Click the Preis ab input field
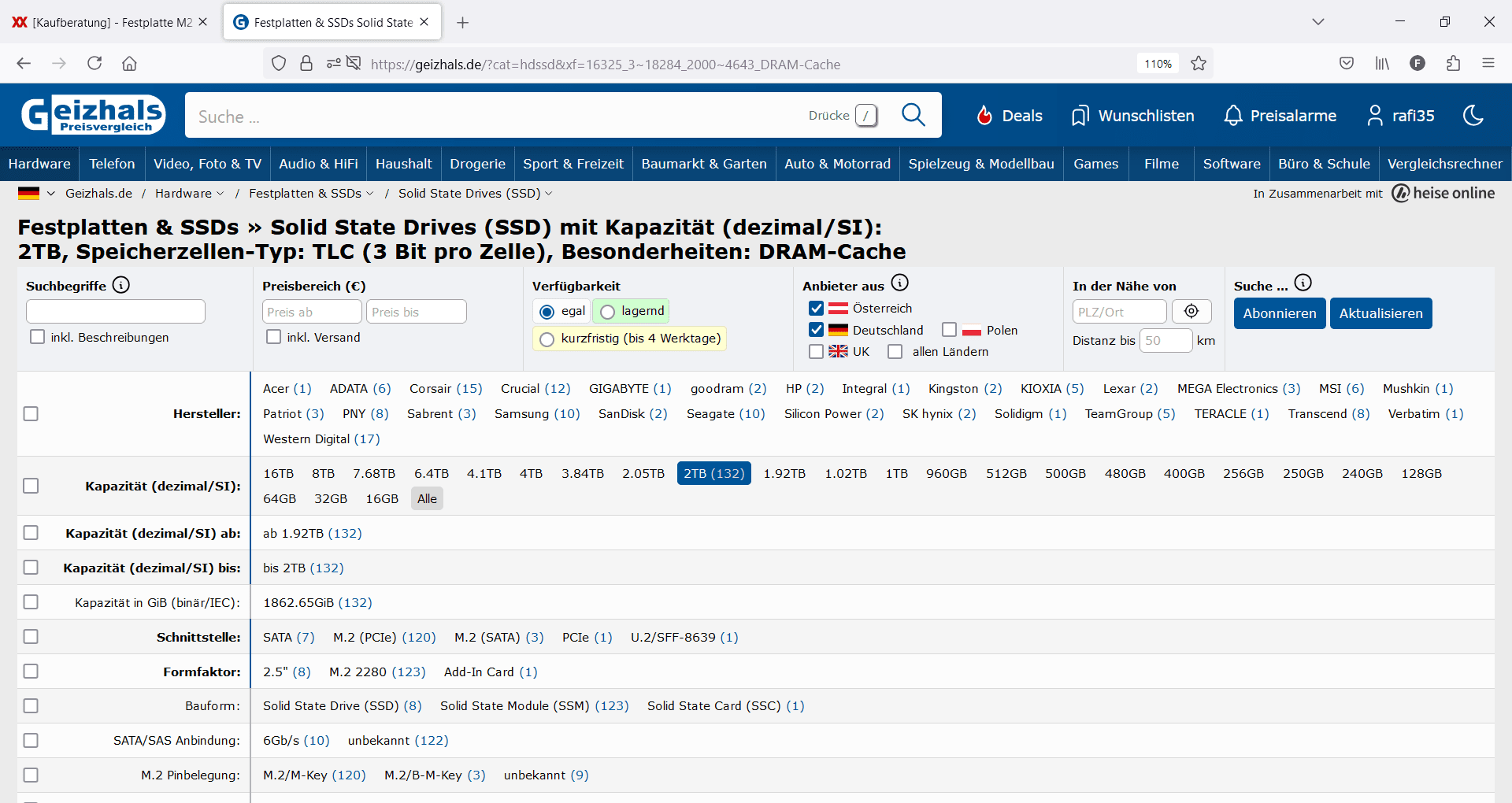 [x=312, y=312]
